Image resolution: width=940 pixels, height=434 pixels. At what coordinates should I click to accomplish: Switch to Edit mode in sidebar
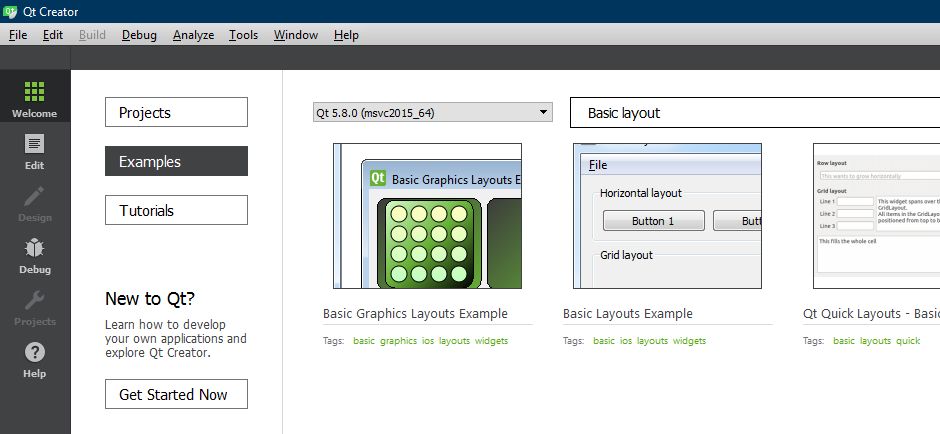(x=34, y=146)
